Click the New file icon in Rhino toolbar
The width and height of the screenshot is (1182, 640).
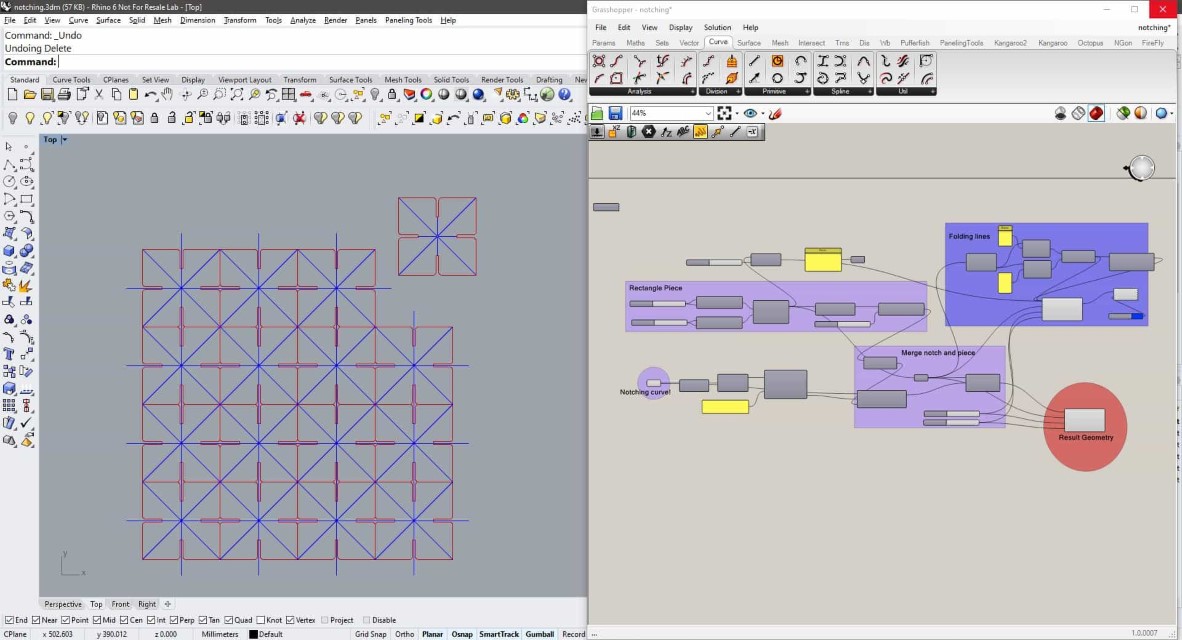[12, 94]
